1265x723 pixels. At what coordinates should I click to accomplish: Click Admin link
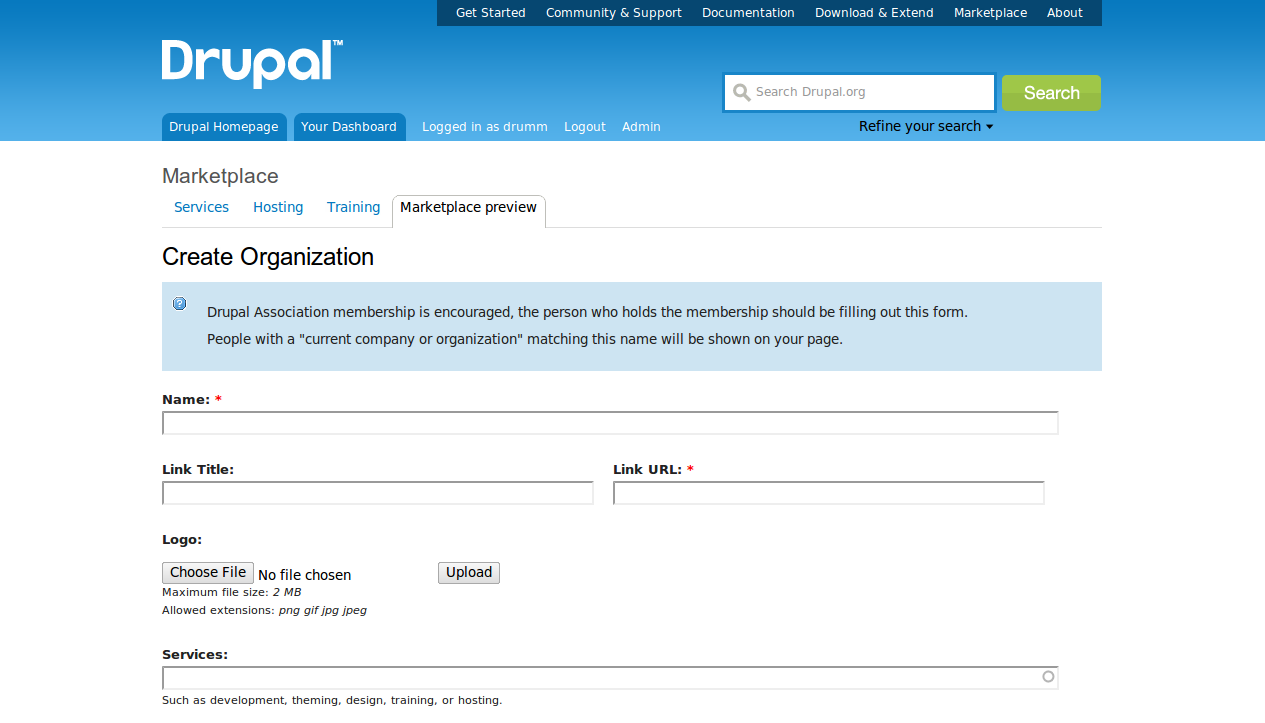tap(641, 127)
